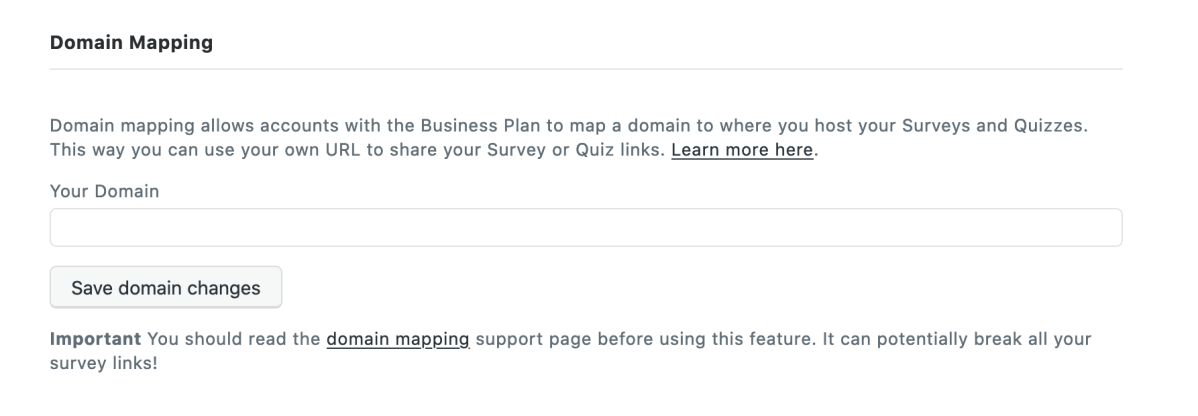1198x416 pixels.
Task: Click the divider line under Domain Mapping
Action: pos(586,69)
